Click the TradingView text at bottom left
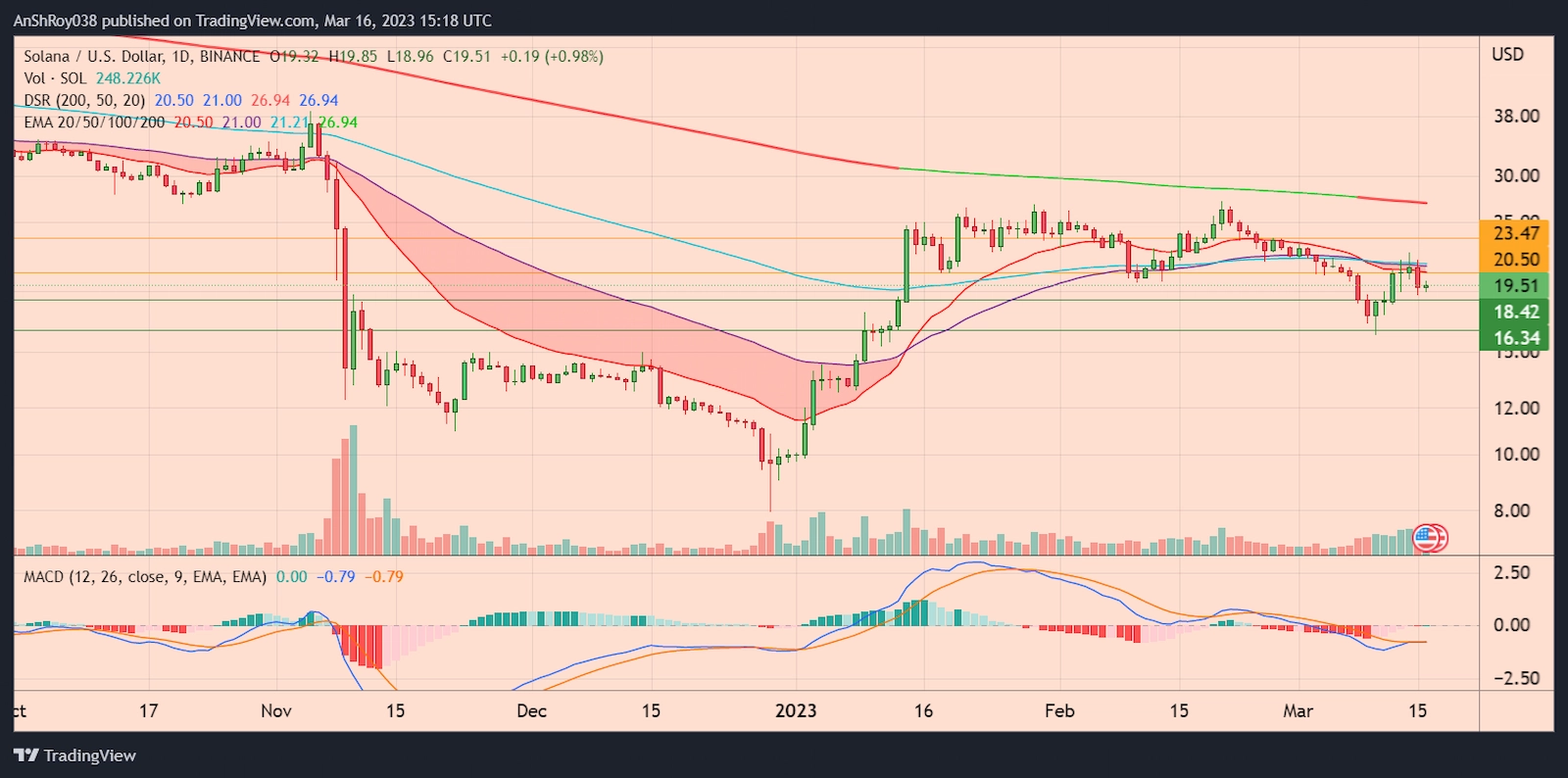Viewport: 1568px width, 778px height. (89, 755)
